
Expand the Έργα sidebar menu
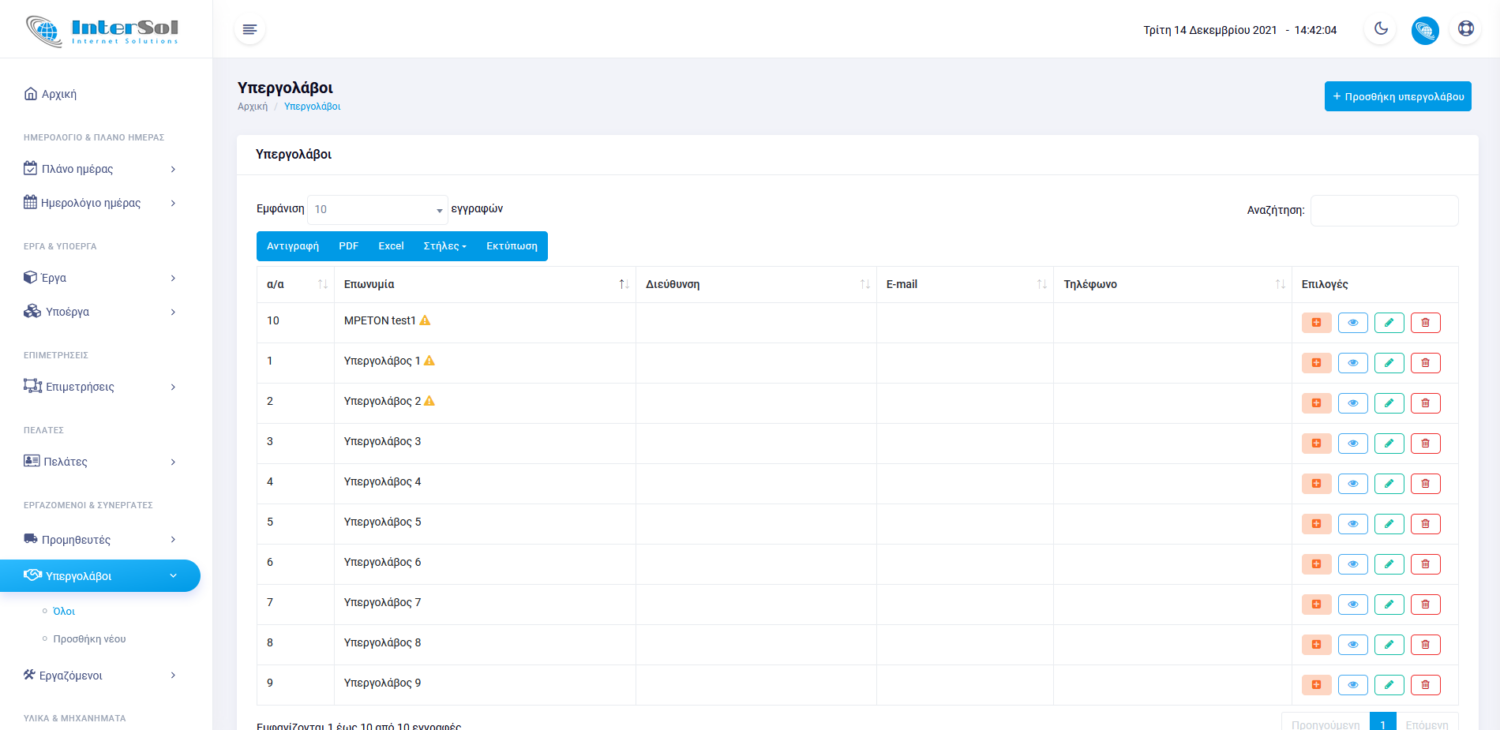[100, 277]
